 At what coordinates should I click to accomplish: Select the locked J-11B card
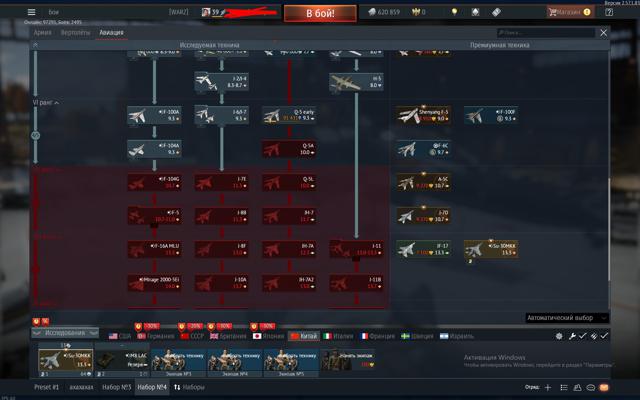pyautogui.click(x=356, y=283)
